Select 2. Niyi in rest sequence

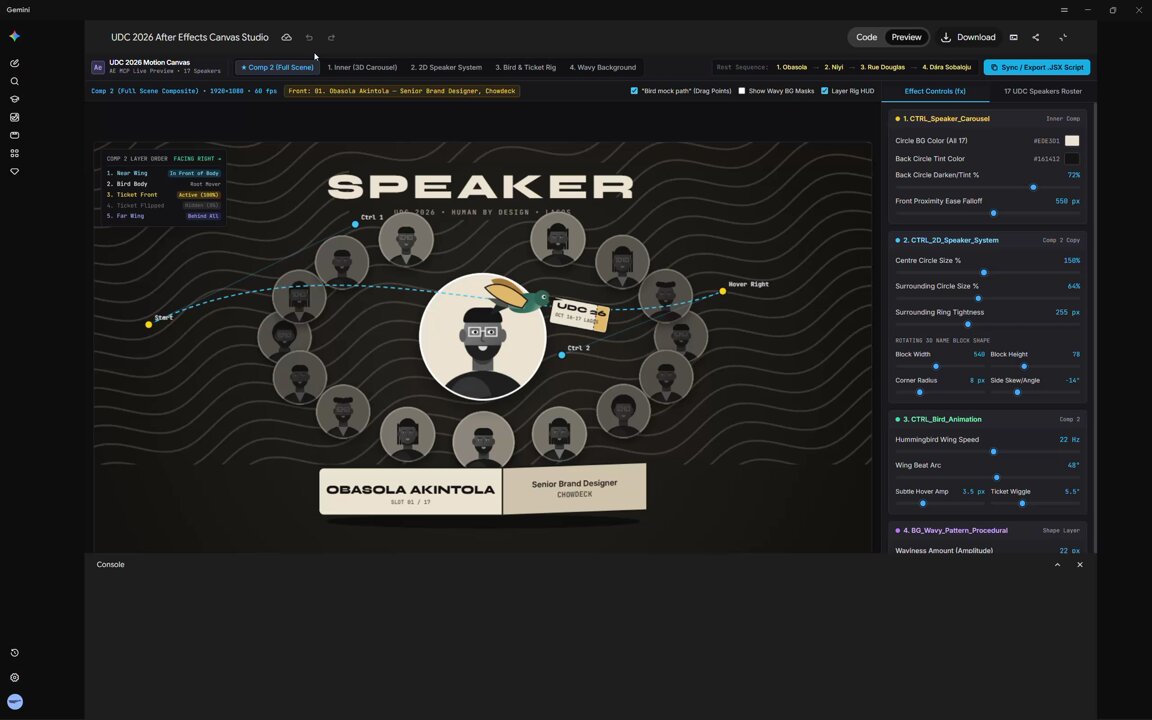(833, 68)
